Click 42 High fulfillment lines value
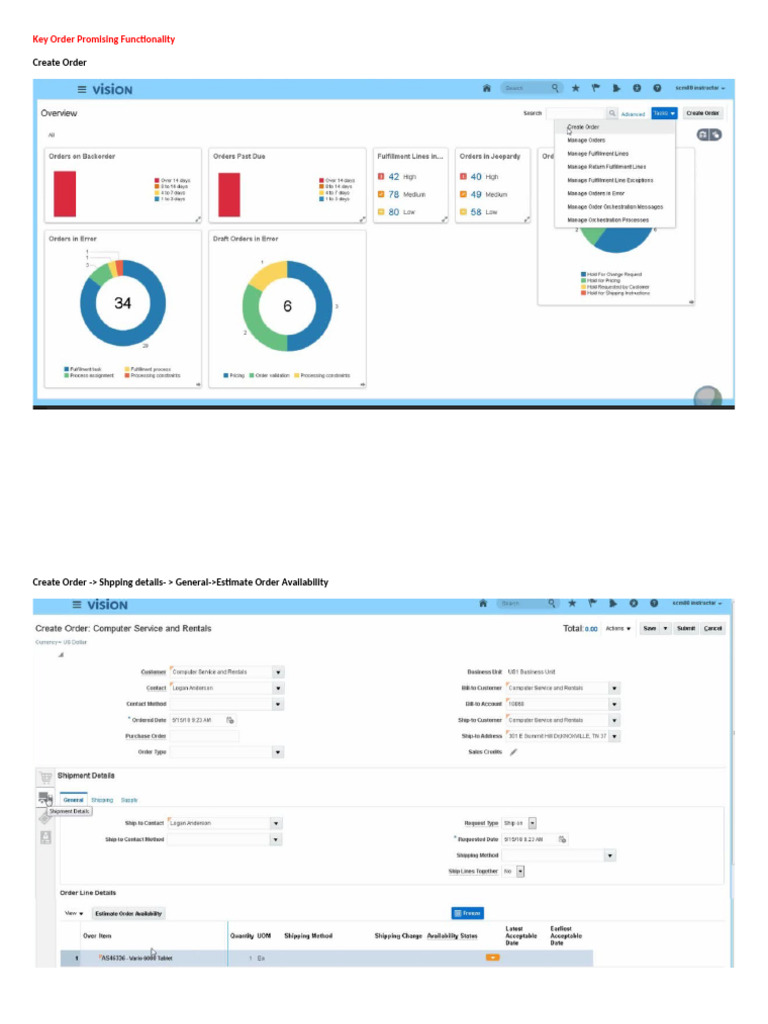Screen dimensions: 768x1024 (x=394, y=177)
